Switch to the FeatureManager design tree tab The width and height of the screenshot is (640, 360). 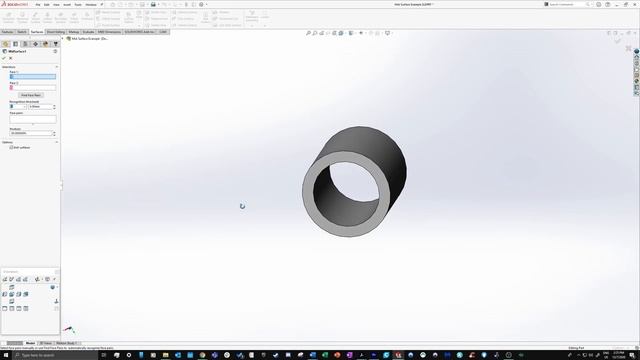(5, 44)
